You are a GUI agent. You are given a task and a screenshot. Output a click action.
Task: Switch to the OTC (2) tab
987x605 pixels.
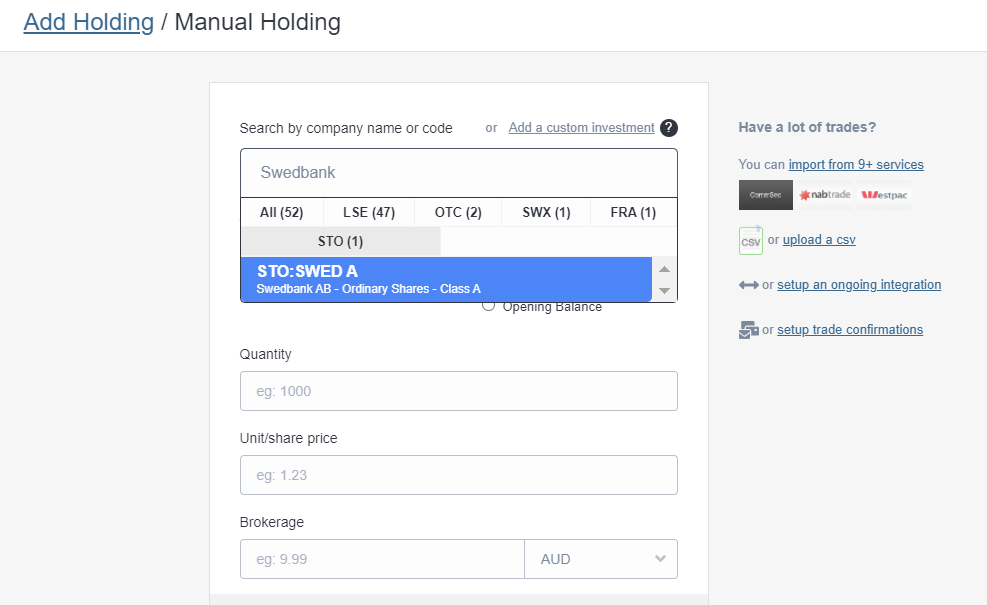(x=458, y=212)
